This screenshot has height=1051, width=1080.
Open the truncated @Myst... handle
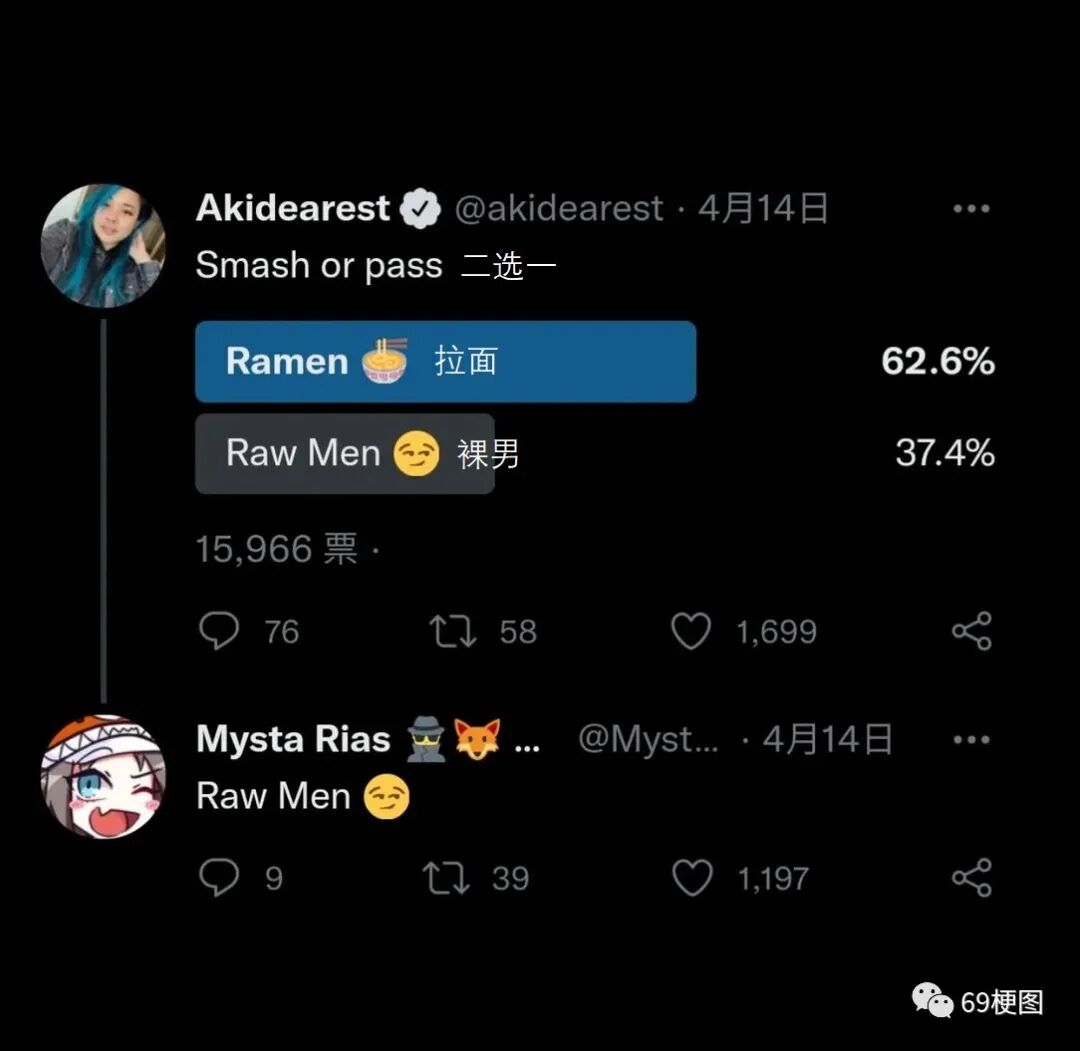648,740
